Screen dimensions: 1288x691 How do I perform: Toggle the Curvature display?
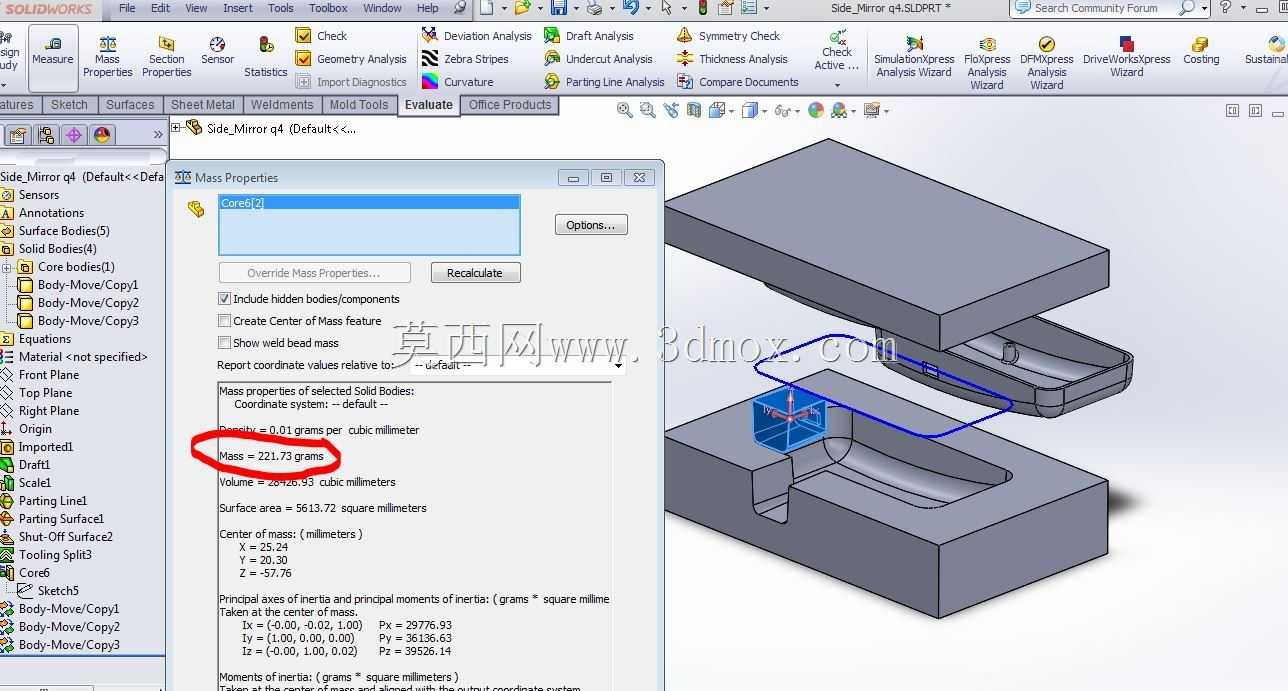(x=458, y=82)
